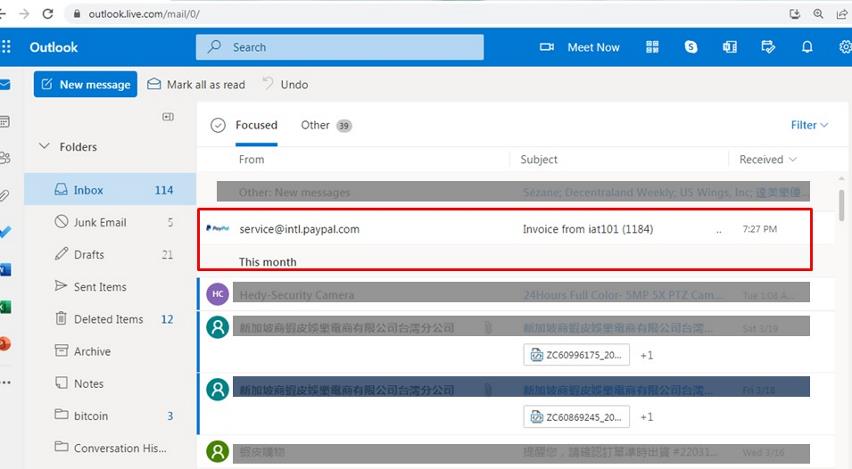852x469 pixels.
Task: Open the Conversation History folder
Action: click(110, 448)
